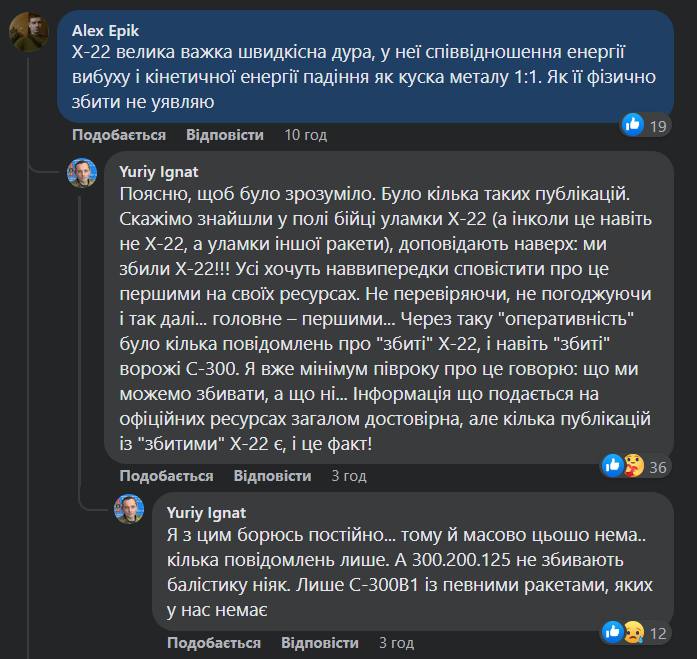Viewport: 697px width, 659px height.
Task: Click Yuriy Ignat's avatar on the last reply
Action: click(x=130, y=510)
